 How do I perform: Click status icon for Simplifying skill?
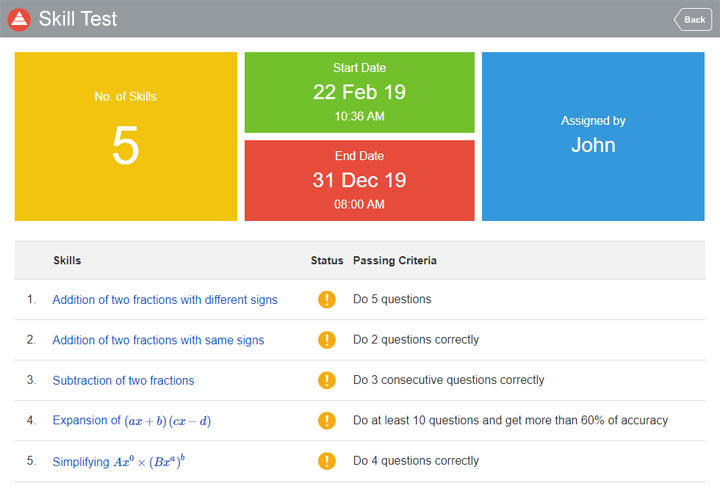coord(326,461)
